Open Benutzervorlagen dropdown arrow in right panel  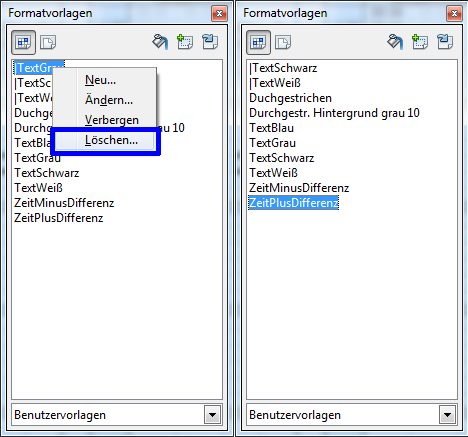point(447,415)
